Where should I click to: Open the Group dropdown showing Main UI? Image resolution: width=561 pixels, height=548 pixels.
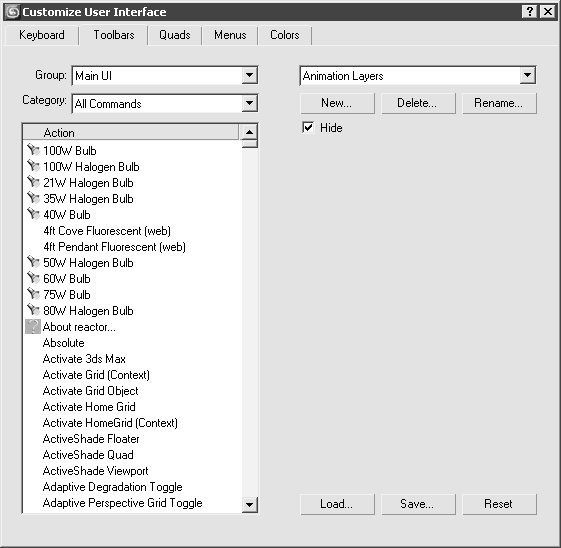click(x=249, y=75)
